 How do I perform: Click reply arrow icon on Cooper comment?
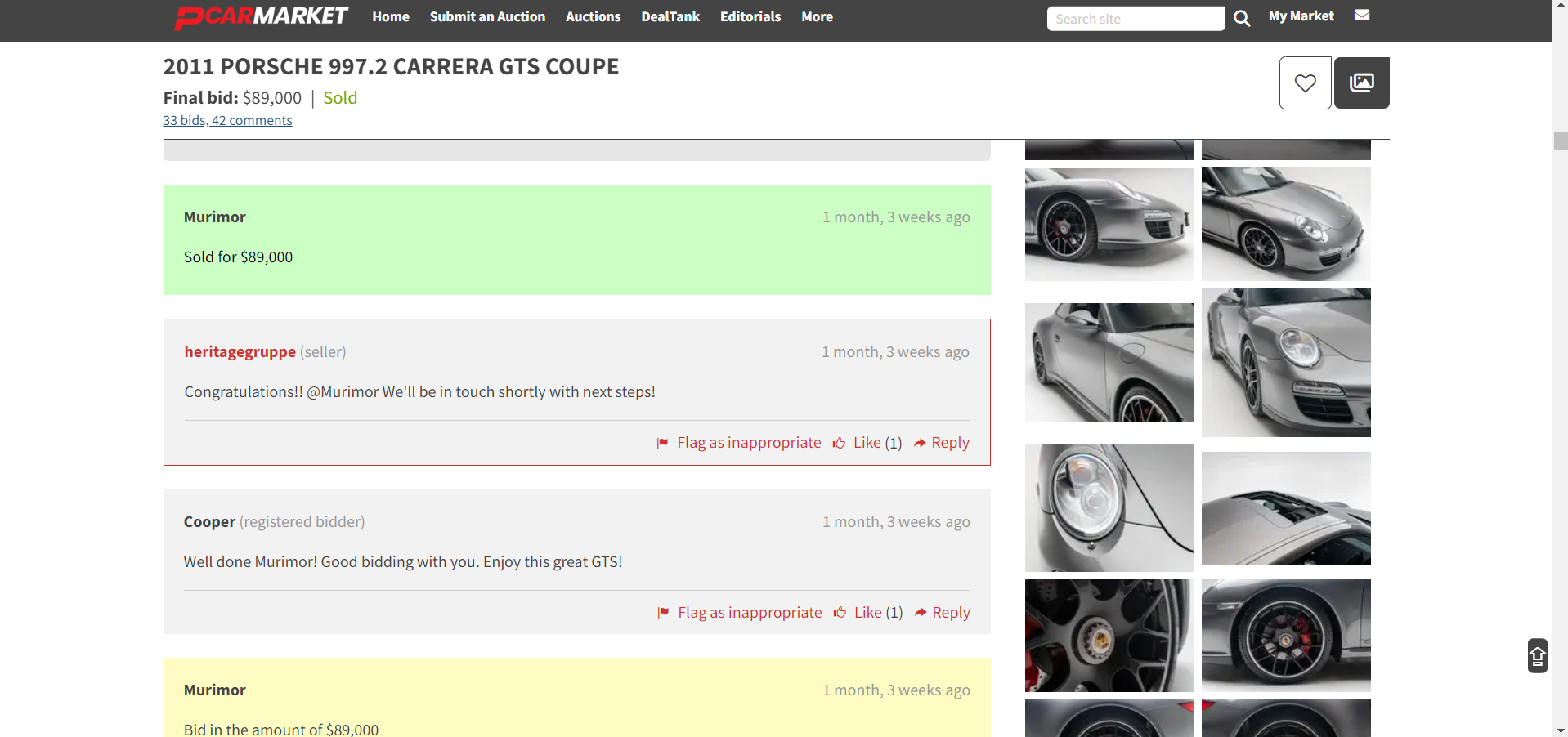[x=921, y=613]
